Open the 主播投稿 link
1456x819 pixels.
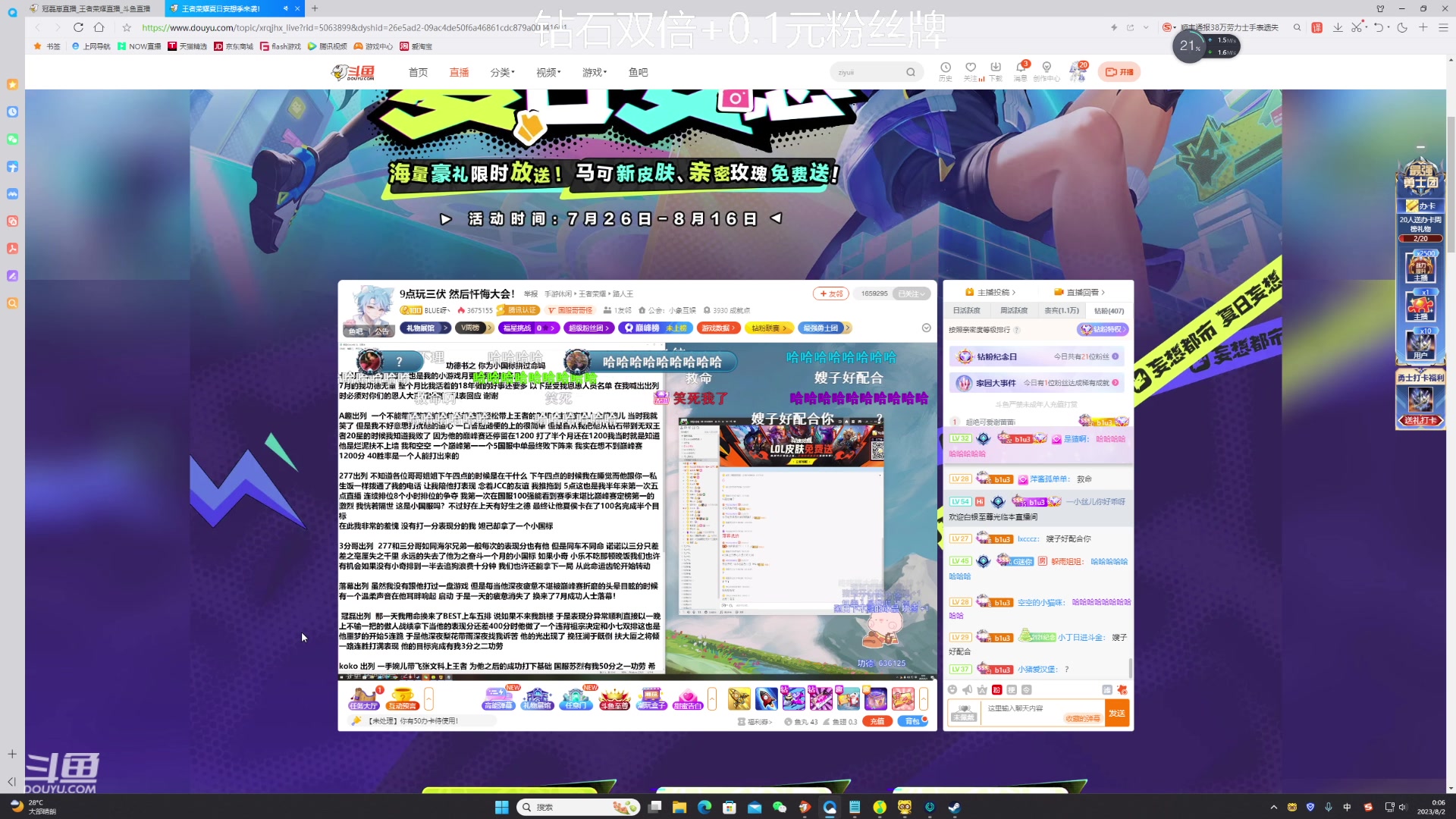[x=990, y=292]
